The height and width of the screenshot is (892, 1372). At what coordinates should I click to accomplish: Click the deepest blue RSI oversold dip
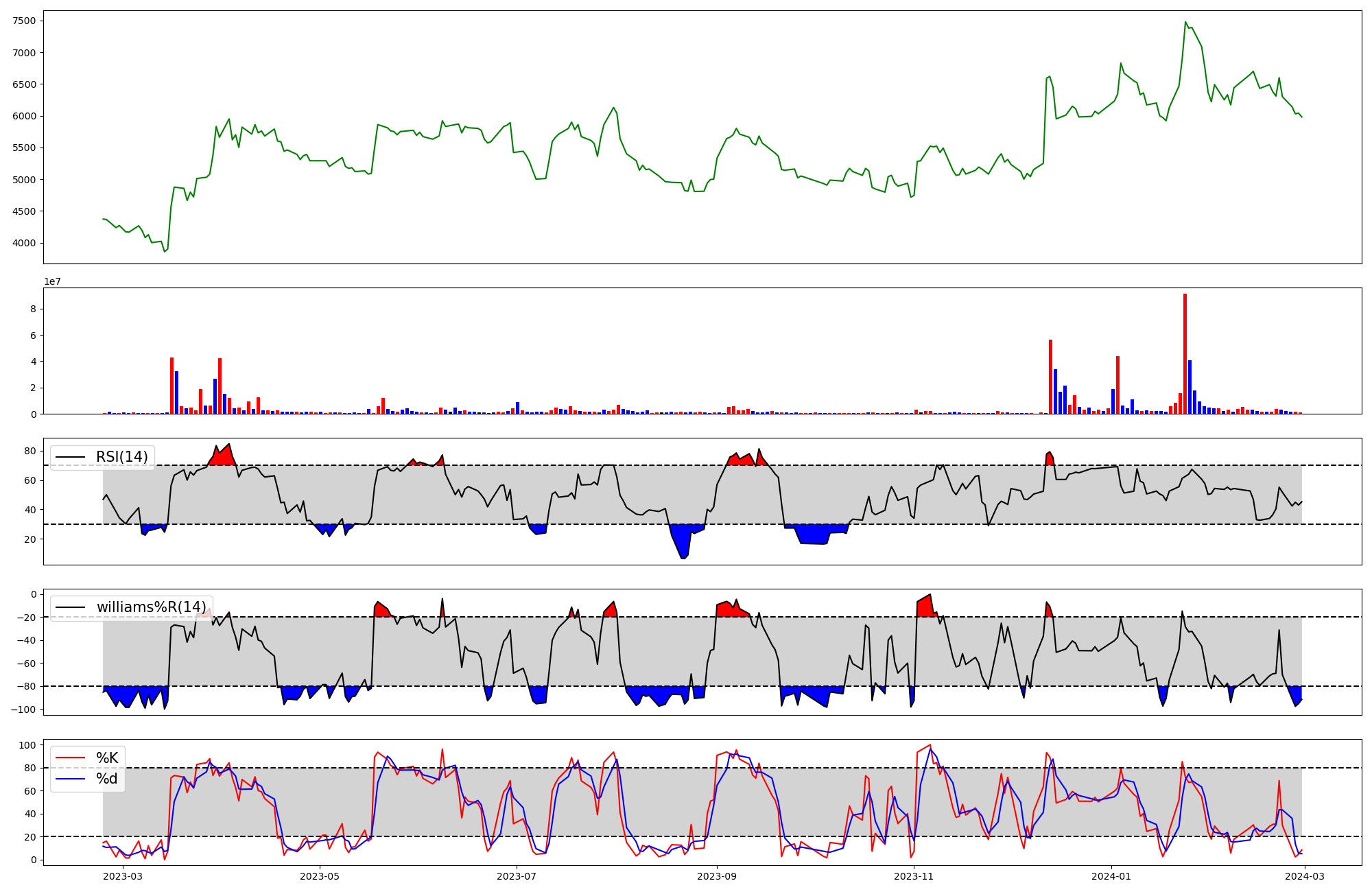tap(683, 553)
